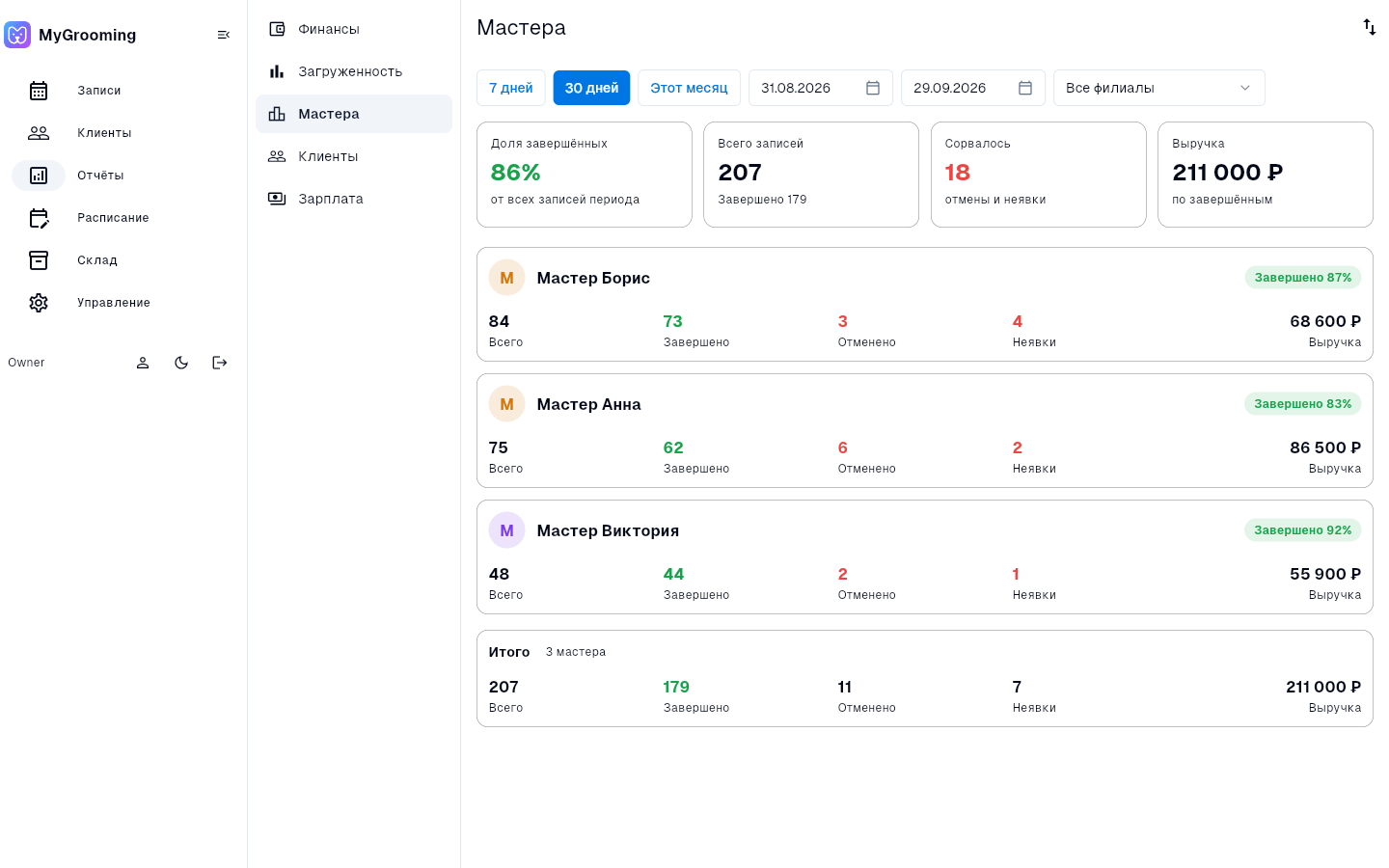Click Склад label in sidebar

pos(97,260)
